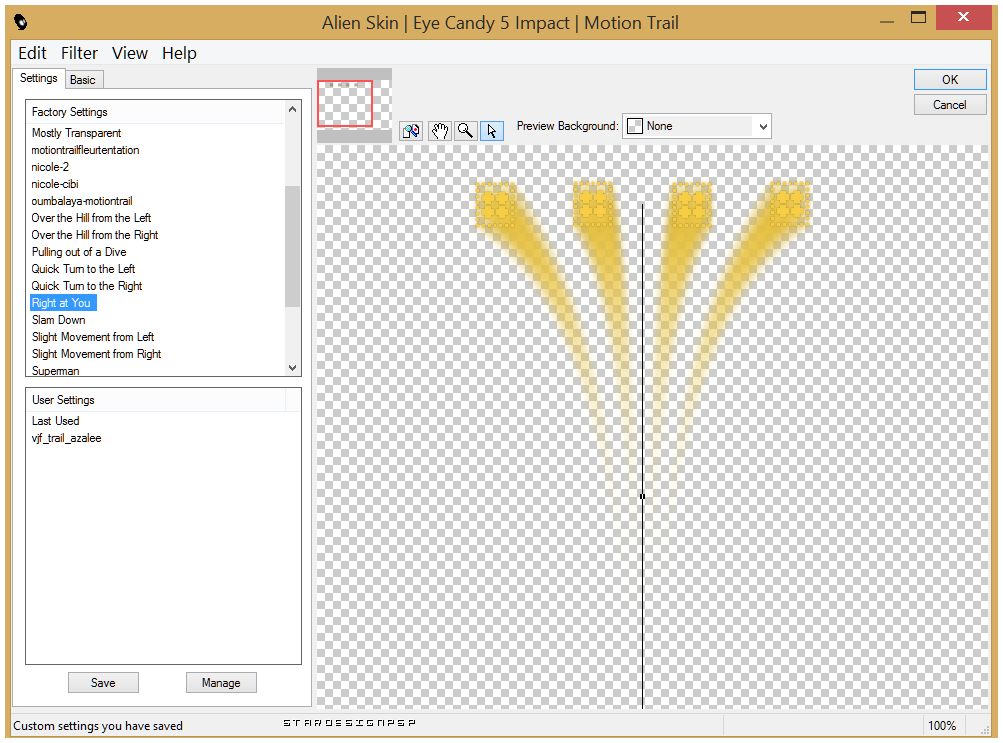Switch to the Settings tab
Viewport: 1003px width, 743px height.
[38, 78]
